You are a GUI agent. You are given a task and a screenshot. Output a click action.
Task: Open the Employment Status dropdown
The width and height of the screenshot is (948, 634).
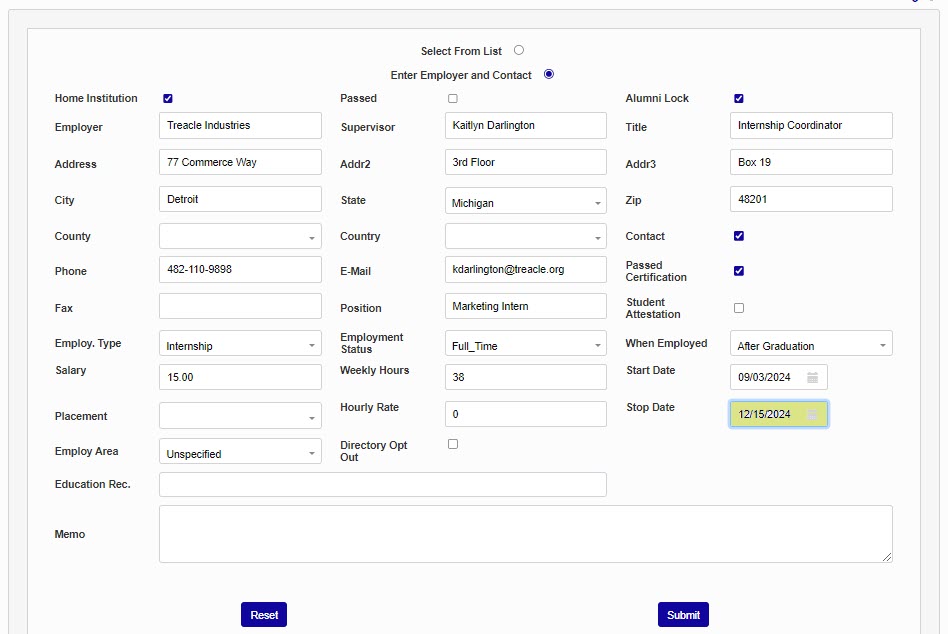point(525,345)
